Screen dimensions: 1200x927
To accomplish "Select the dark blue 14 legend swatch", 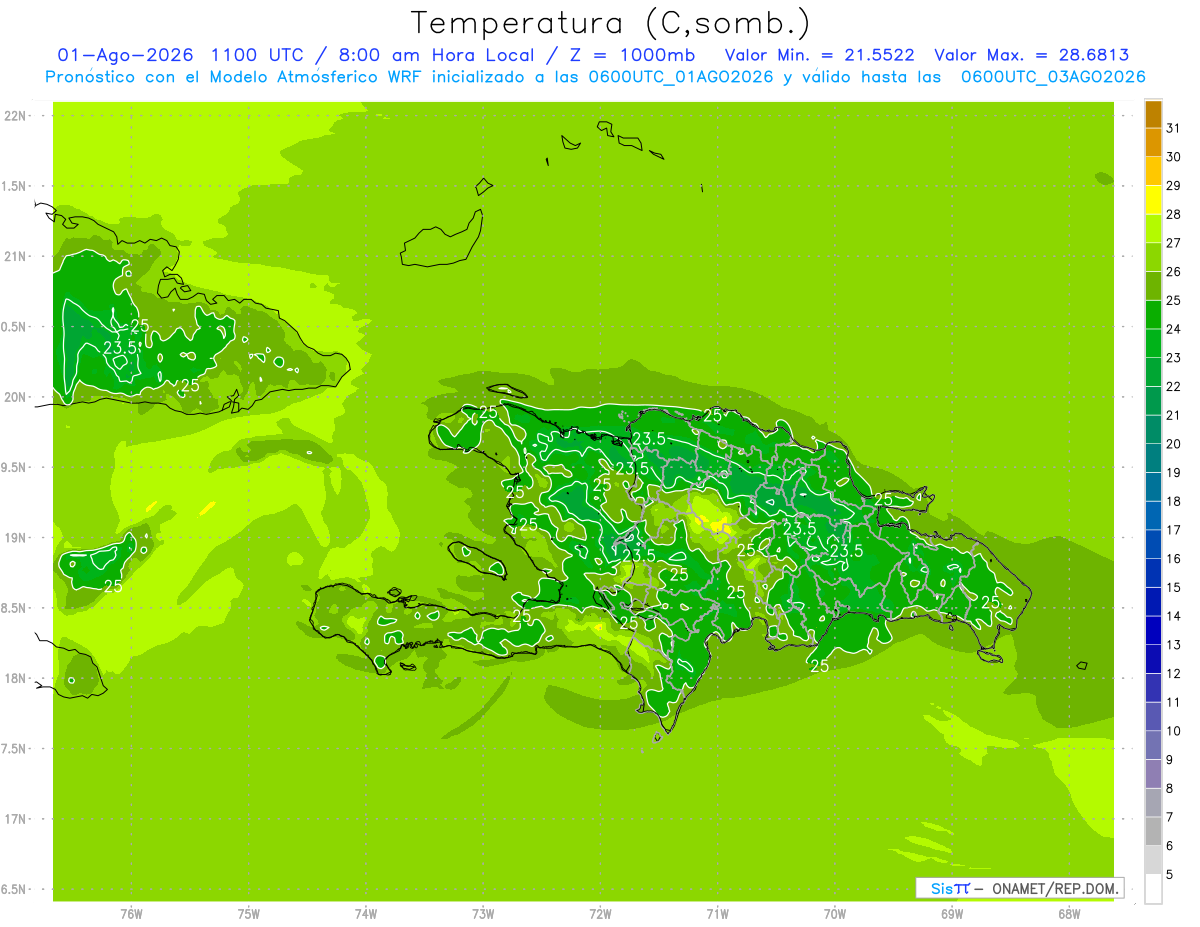I will pos(1153,602).
